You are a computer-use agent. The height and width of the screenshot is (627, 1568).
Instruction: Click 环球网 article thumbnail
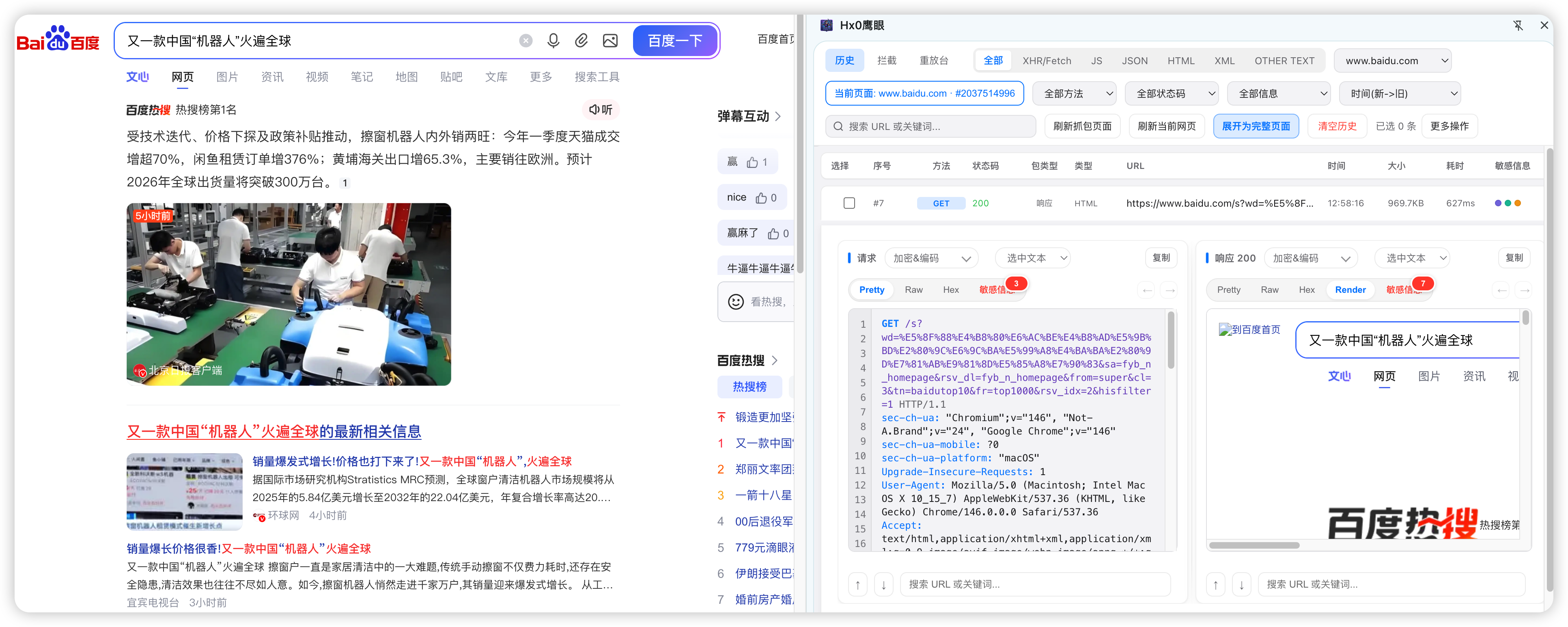click(x=184, y=492)
